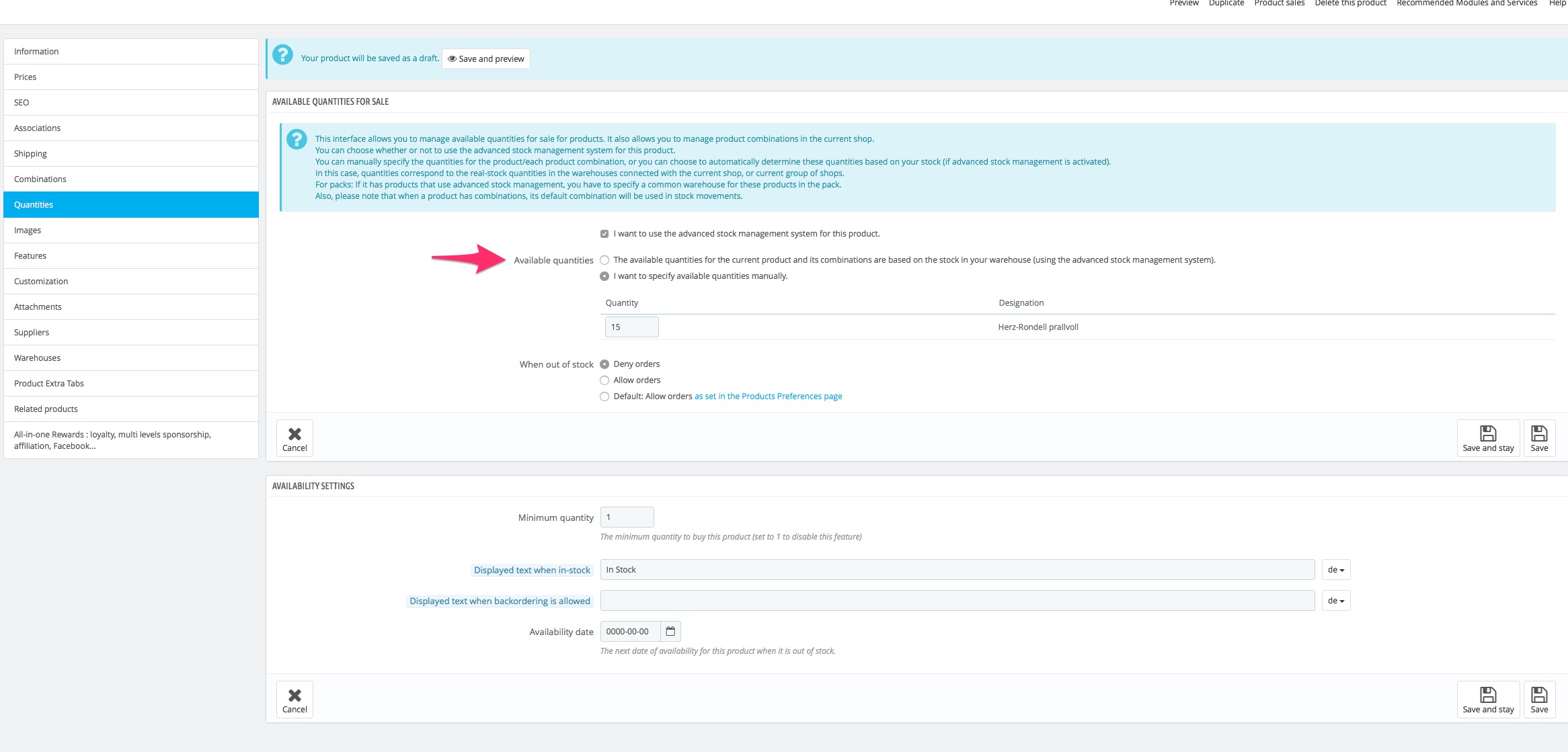Uncheck the advanced stock management system checkbox
Image resolution: width=1568 pixels, height=752 pixels.
pyautogui.click(x=604, y=234)
